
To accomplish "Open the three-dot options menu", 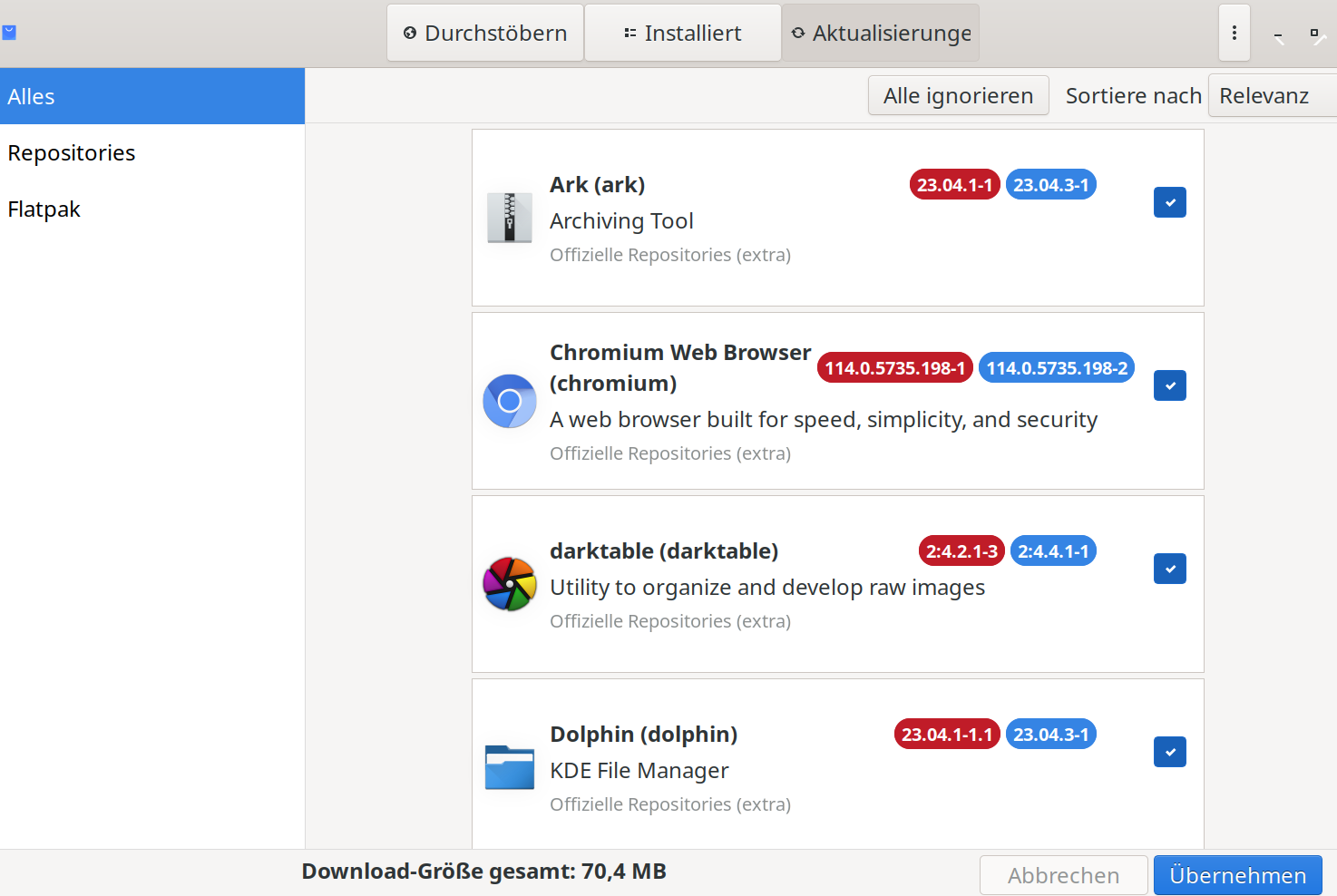I will tap(1235, 33).
